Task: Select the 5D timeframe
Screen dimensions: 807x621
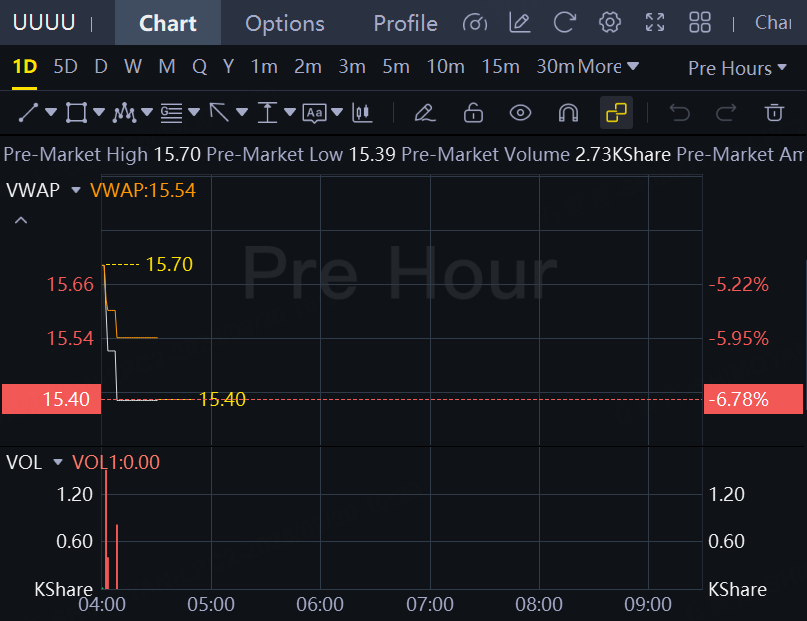Action: [x=65, y=67]
